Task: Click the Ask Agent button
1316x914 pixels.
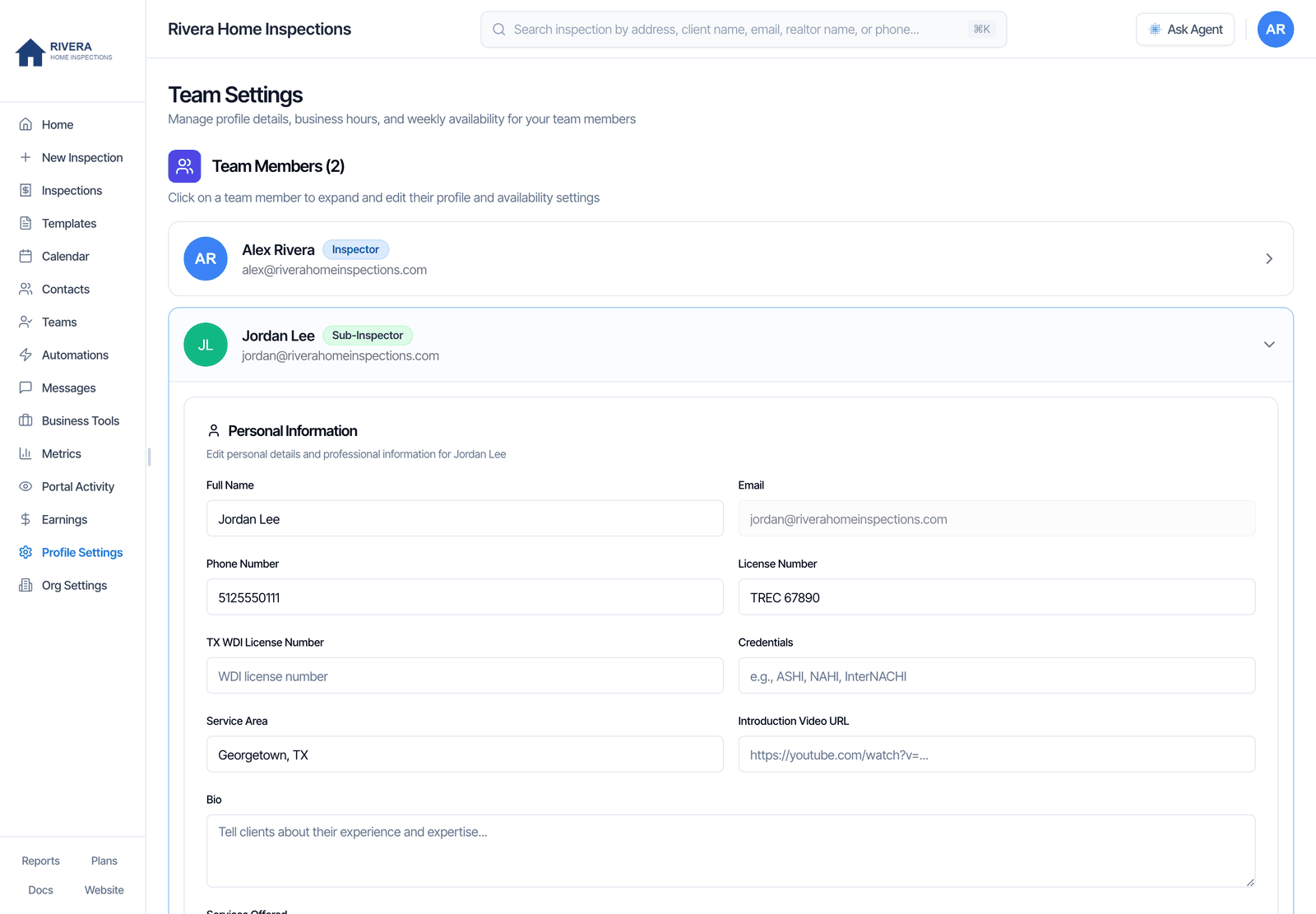Action: pyautogui.click(x=1185, y=30)
